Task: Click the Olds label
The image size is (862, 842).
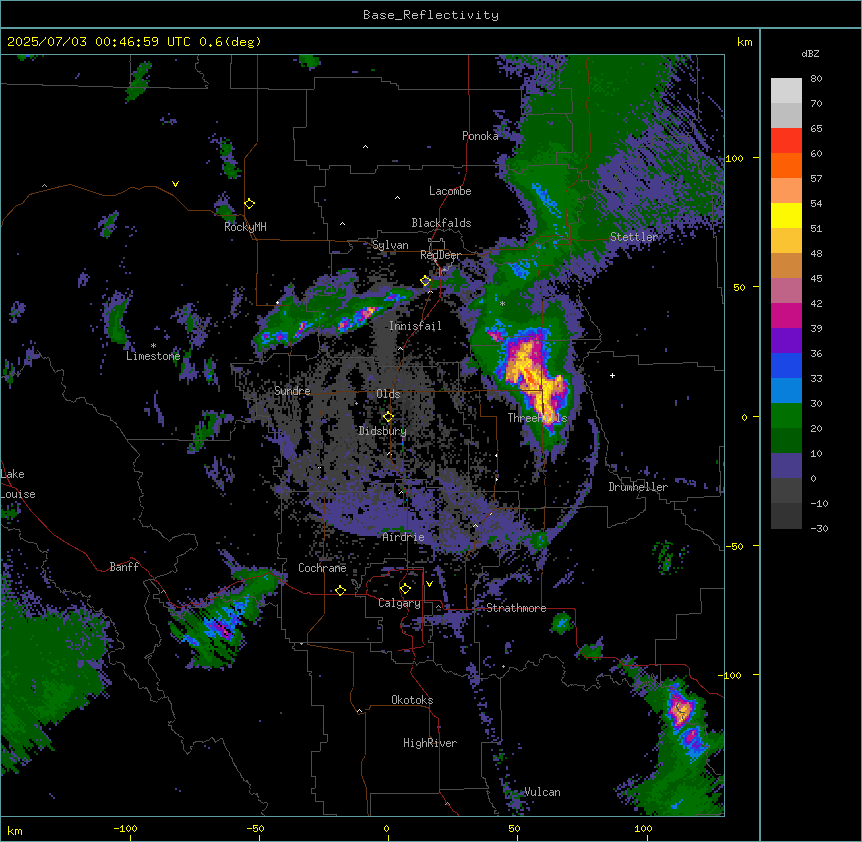Action: click(388, 394)
